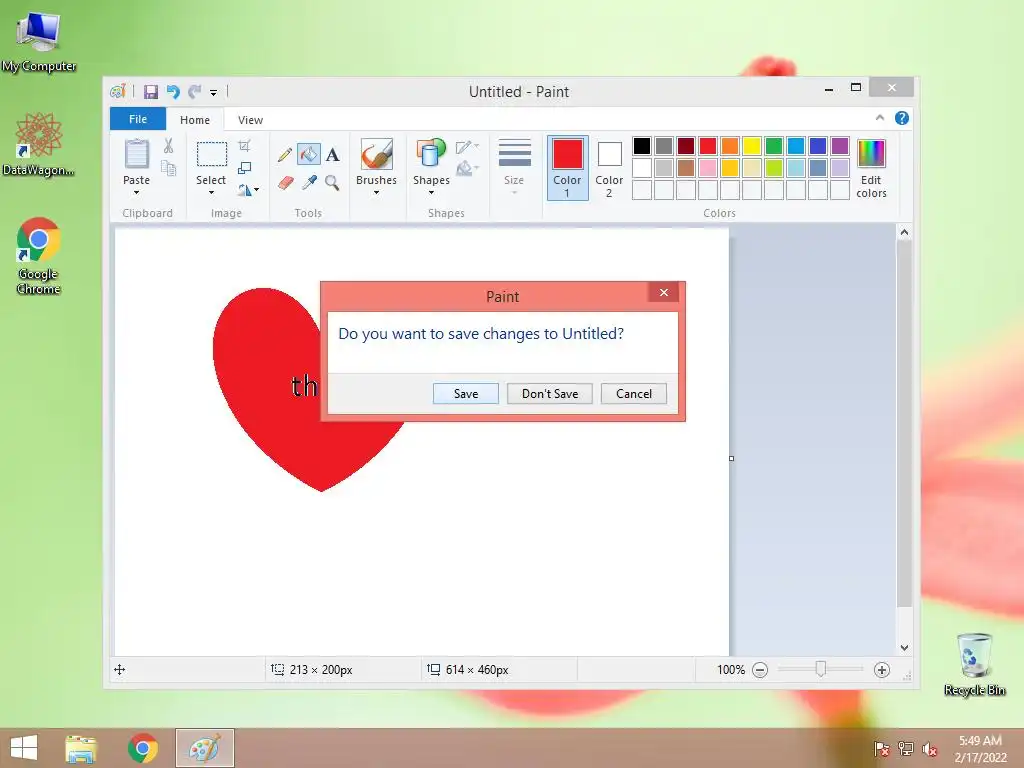Click the Paste clipboard icon
The width and height of the screenshot is (1024, 768).
[x=136, y=154]
